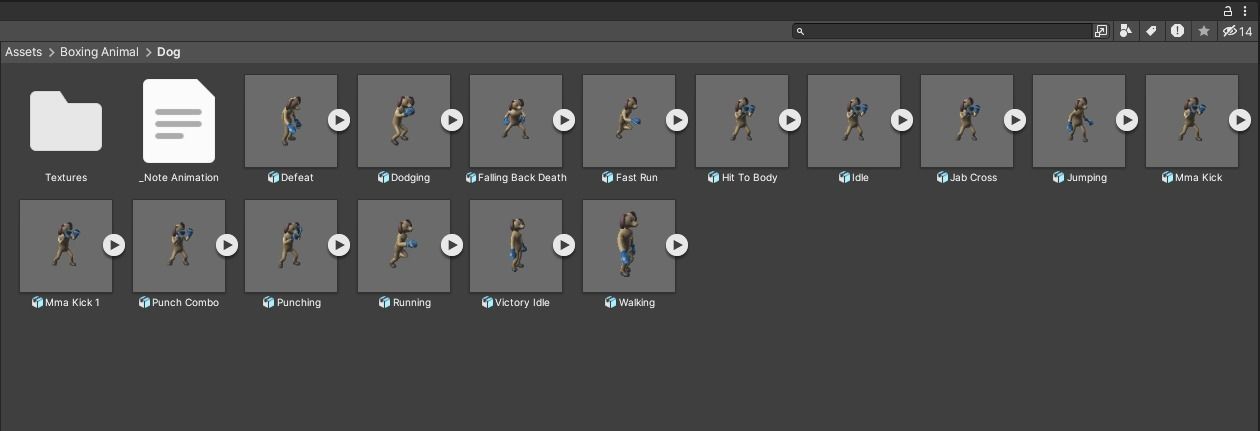Click the Mma Kick 1 label
1260x431 pixels.
[72, 303]
